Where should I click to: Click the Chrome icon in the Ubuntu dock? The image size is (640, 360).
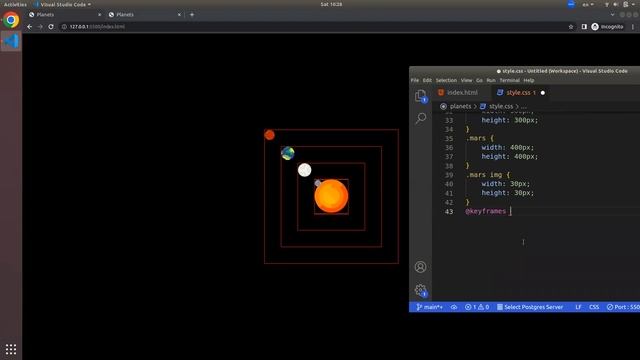[x=11, y=20]
